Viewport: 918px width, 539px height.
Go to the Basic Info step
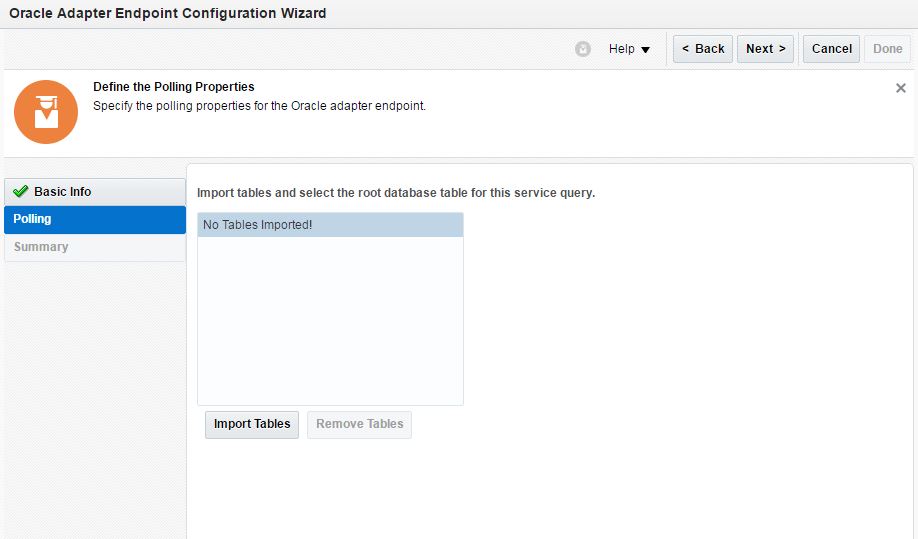point(62,191)
